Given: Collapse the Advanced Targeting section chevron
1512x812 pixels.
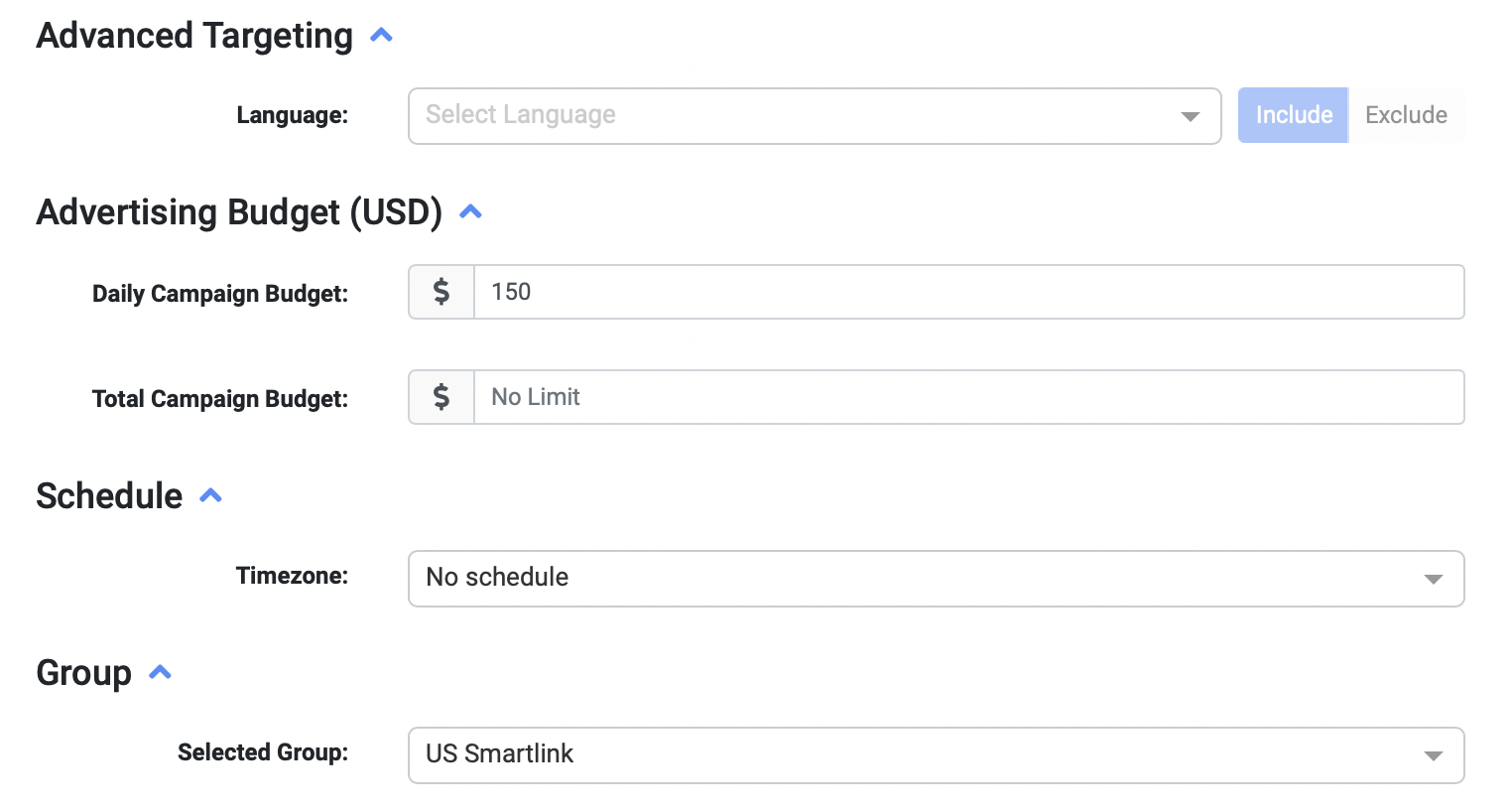Looking at the screenshot, I should click(381, 36).
